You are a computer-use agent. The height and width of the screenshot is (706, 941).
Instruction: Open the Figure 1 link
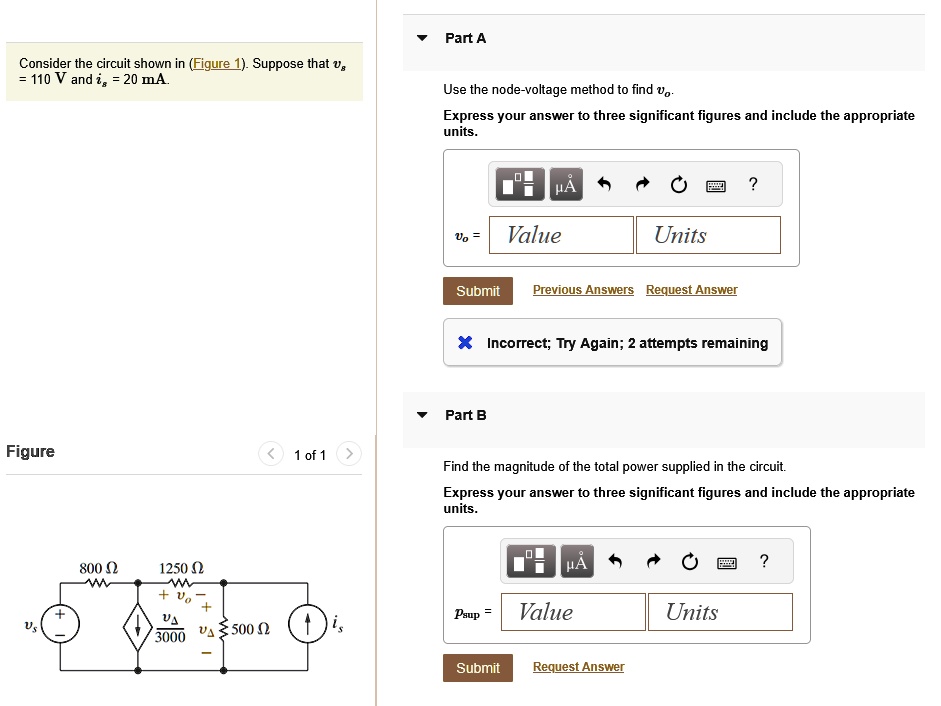(217, 64)
